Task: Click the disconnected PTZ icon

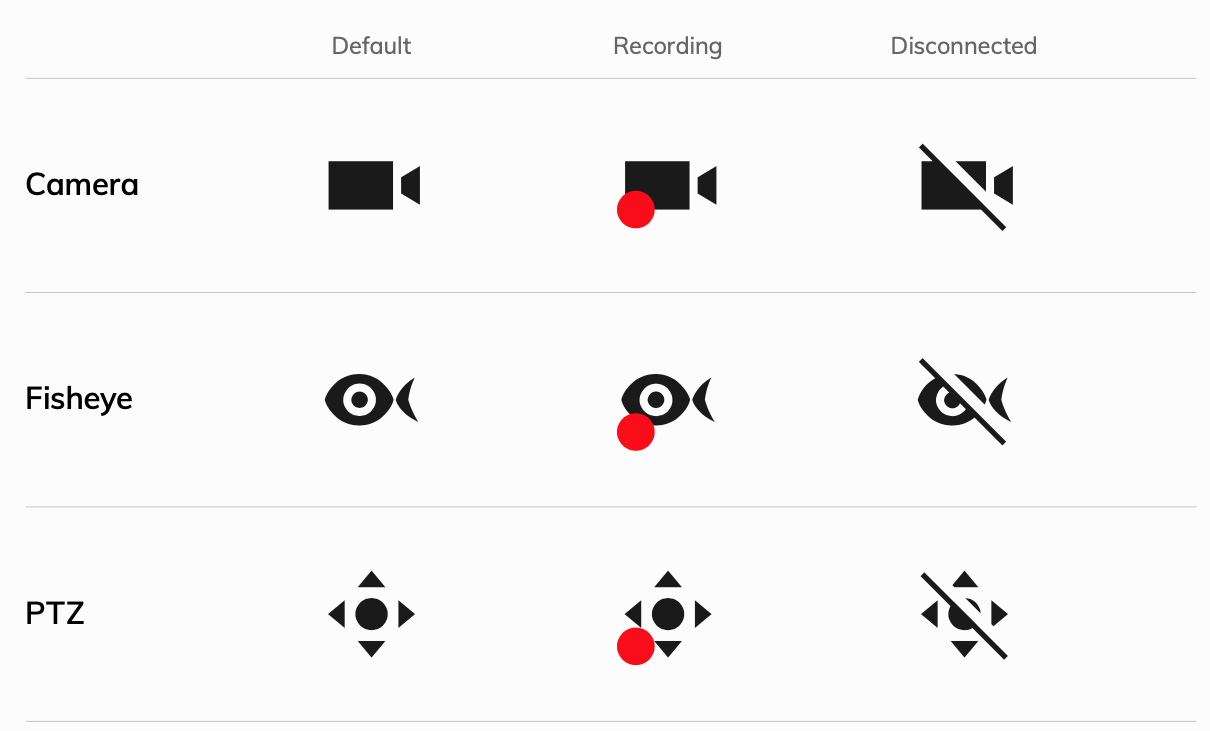Action: (x=964, y=615)
